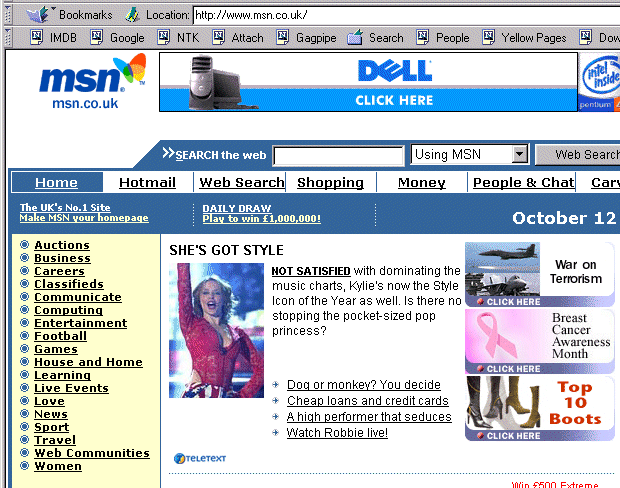Open the Travel channel link
The height and width of the screenshot is (488, 620).
point(55,440)
